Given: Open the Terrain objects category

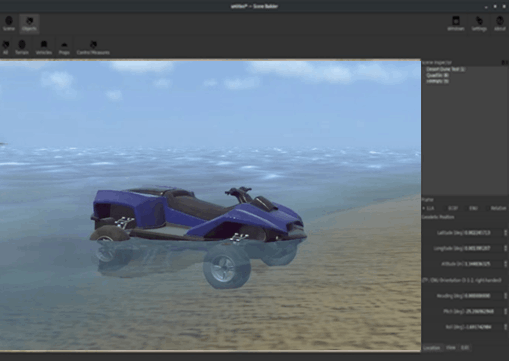Looking at the screenshot, I should [x=22, y=48].
